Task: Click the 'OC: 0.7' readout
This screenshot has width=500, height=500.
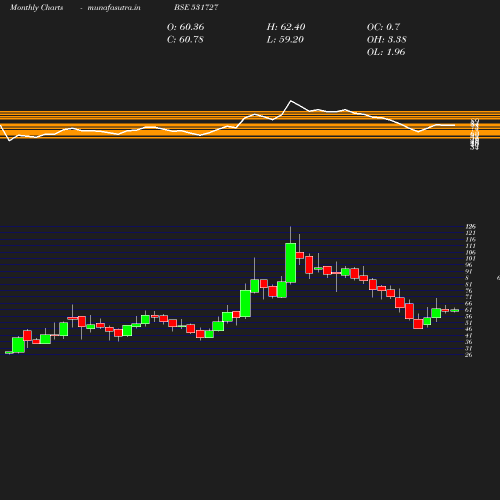Action: [x=383, y=27]
